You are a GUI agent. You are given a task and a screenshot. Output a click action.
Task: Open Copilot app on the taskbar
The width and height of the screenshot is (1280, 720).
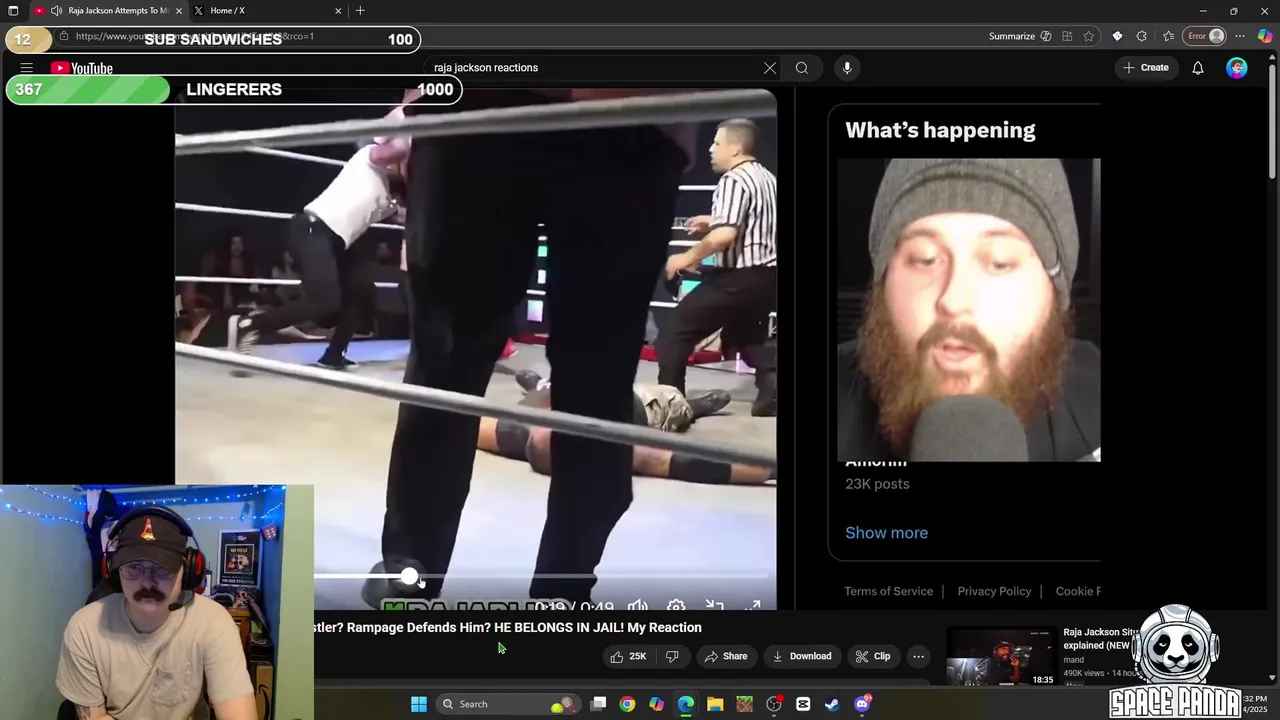pyautogui.click(x=656, y=704)
